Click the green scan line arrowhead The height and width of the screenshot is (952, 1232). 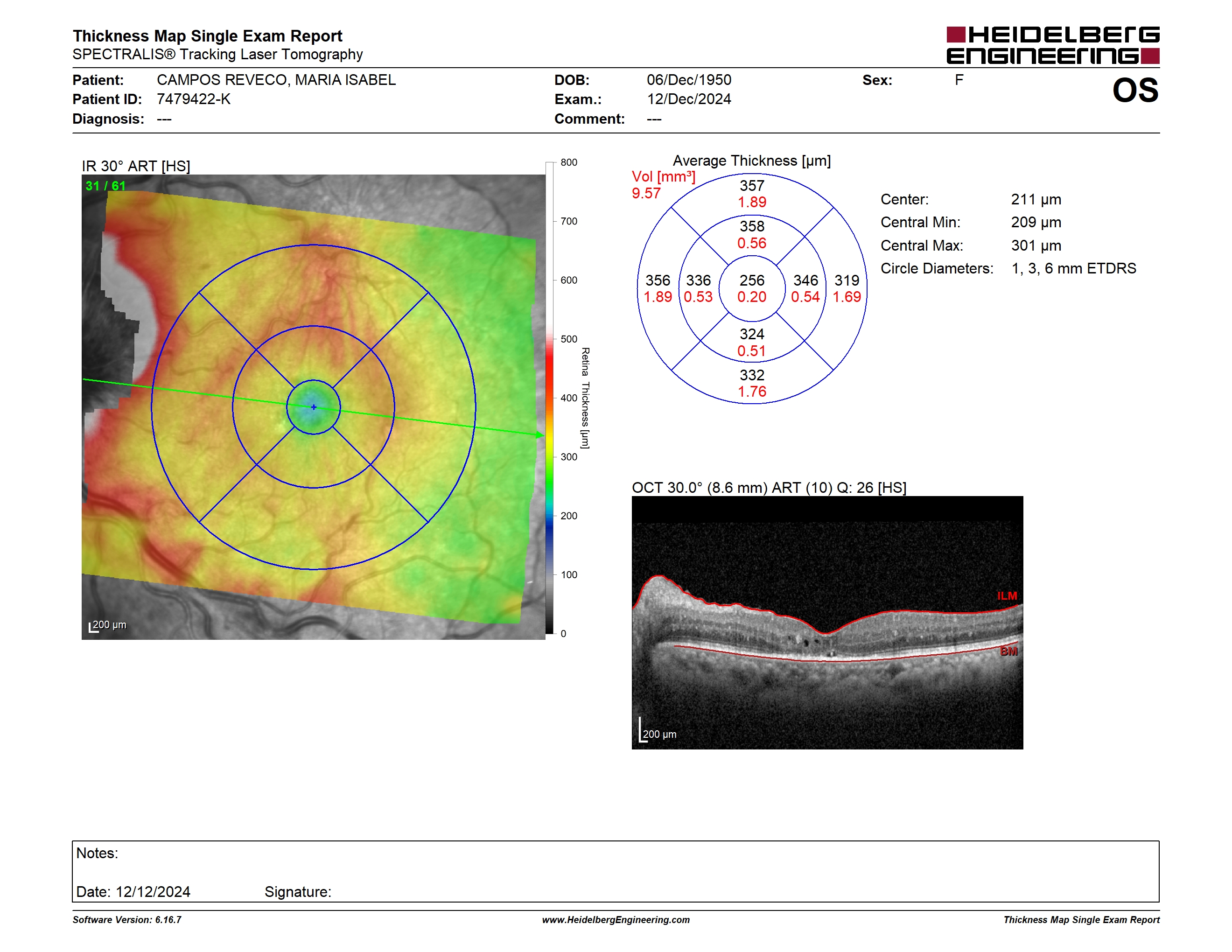(x=540, y=435)
